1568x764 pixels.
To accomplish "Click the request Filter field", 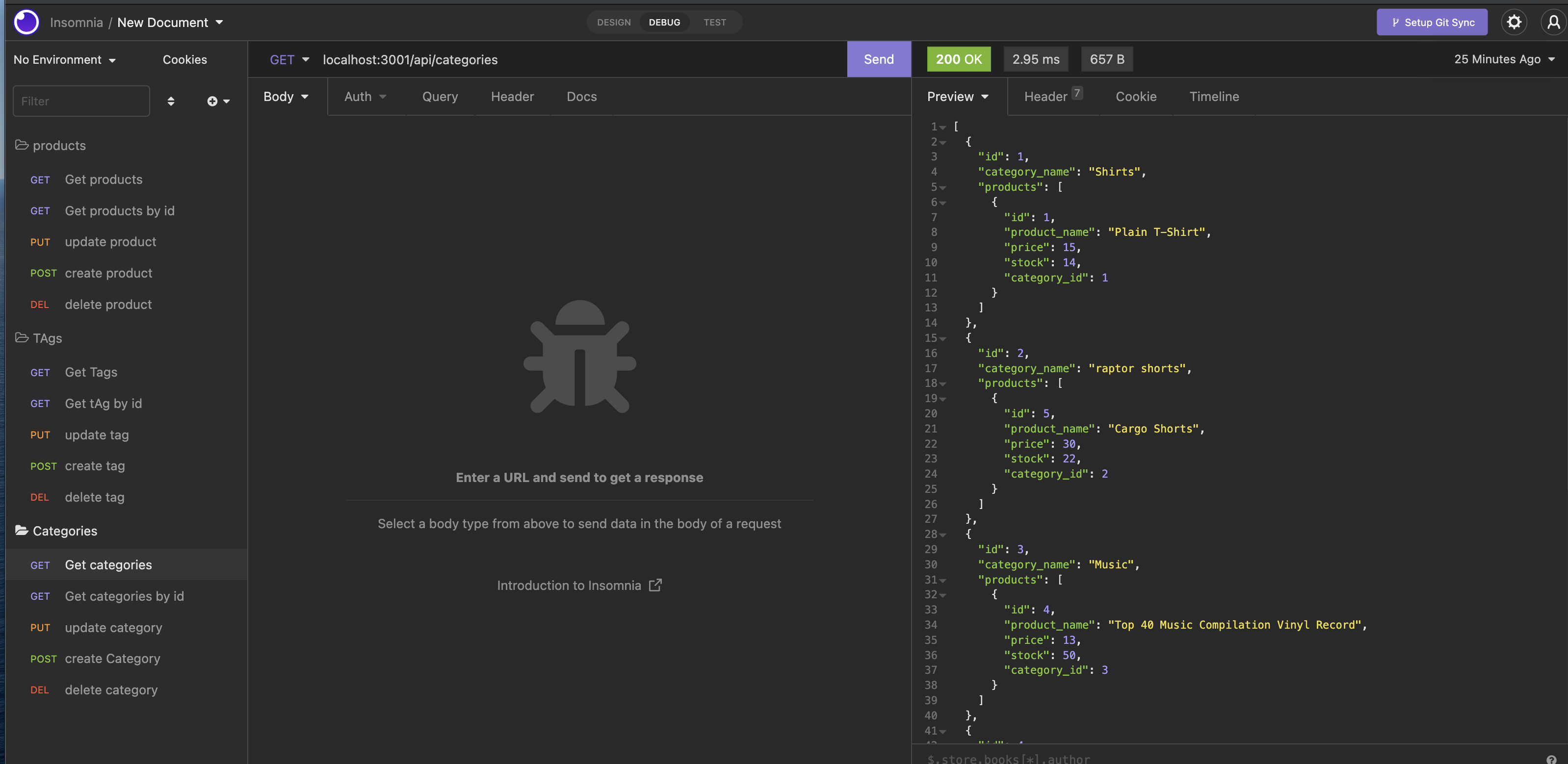I will coord(81,101).
